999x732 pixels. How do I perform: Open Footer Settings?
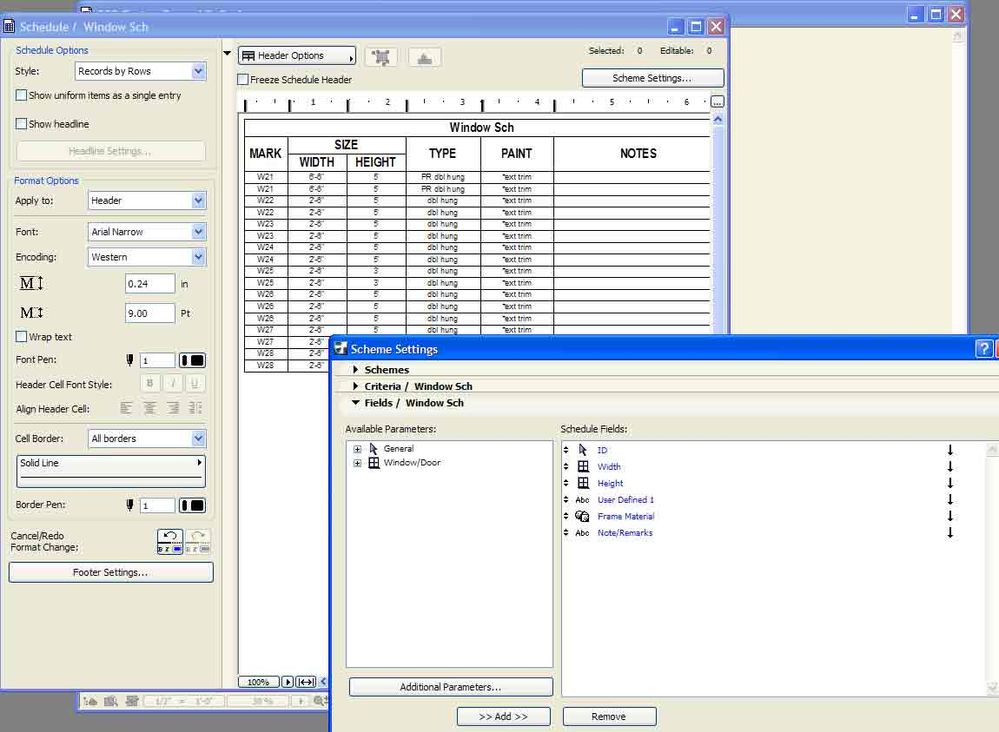(110, 572)
